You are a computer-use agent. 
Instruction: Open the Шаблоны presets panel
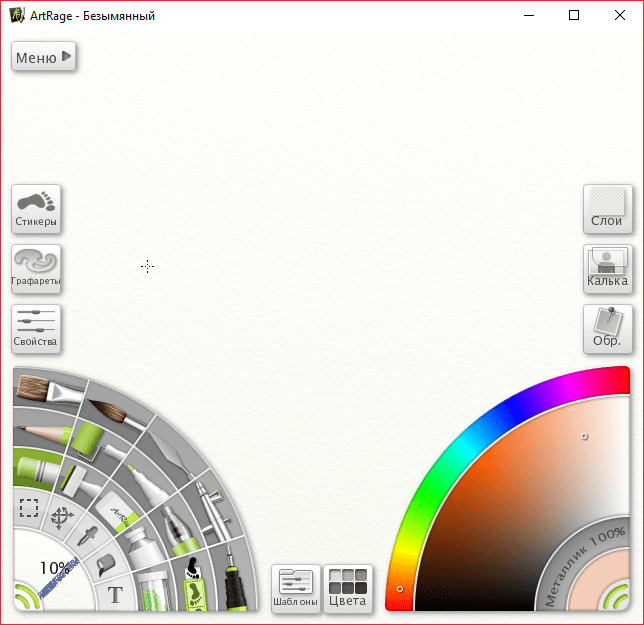tap(296, 589)
